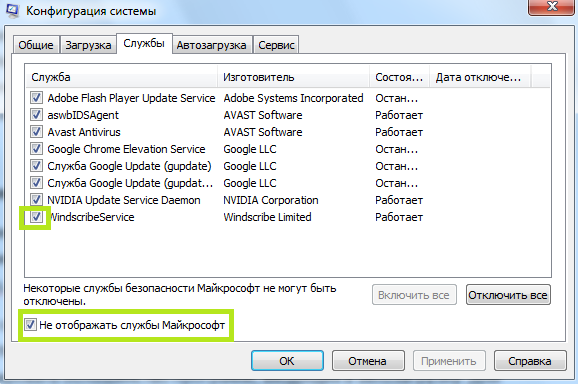The height and width of the screenshot is (384, 578).
Task: Click the Включить все button
Action: click(414, 295)
